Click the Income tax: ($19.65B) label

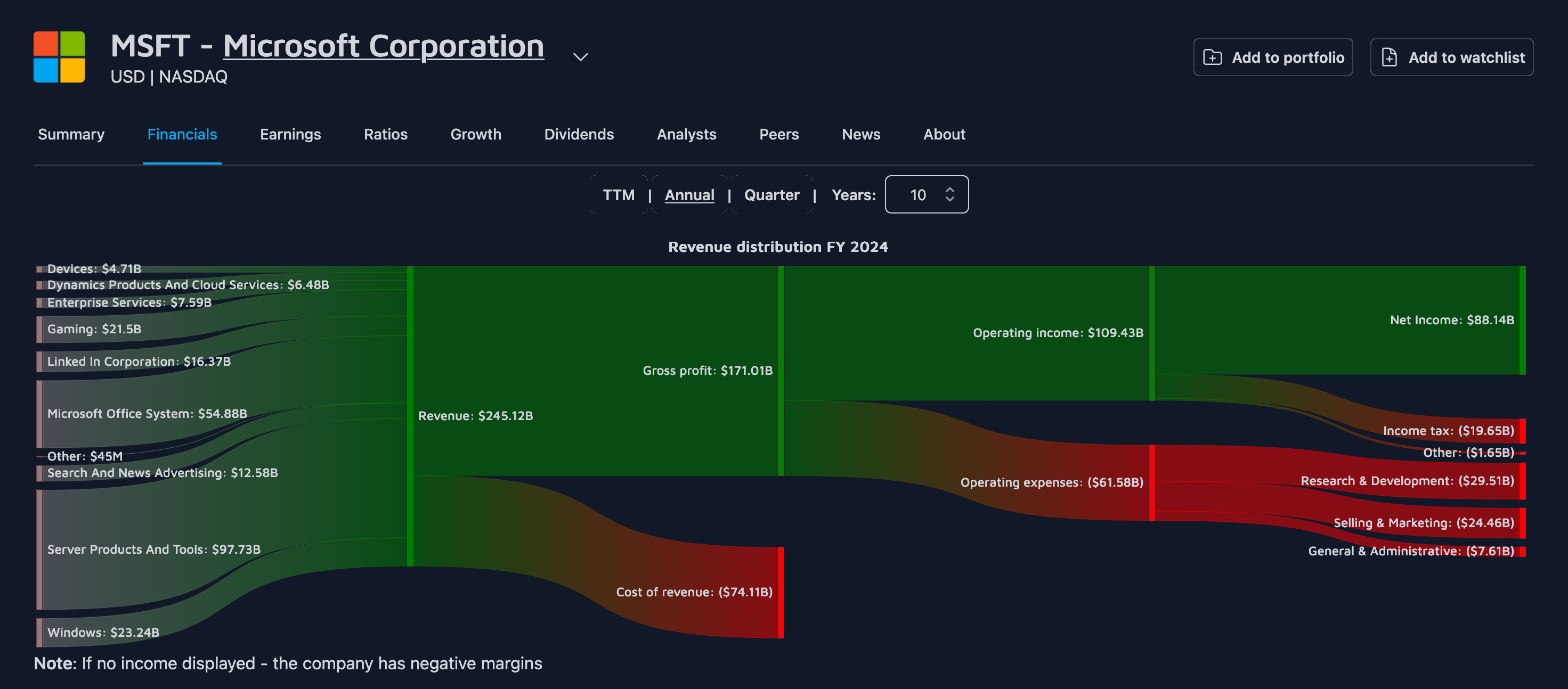click(1448, 431)
